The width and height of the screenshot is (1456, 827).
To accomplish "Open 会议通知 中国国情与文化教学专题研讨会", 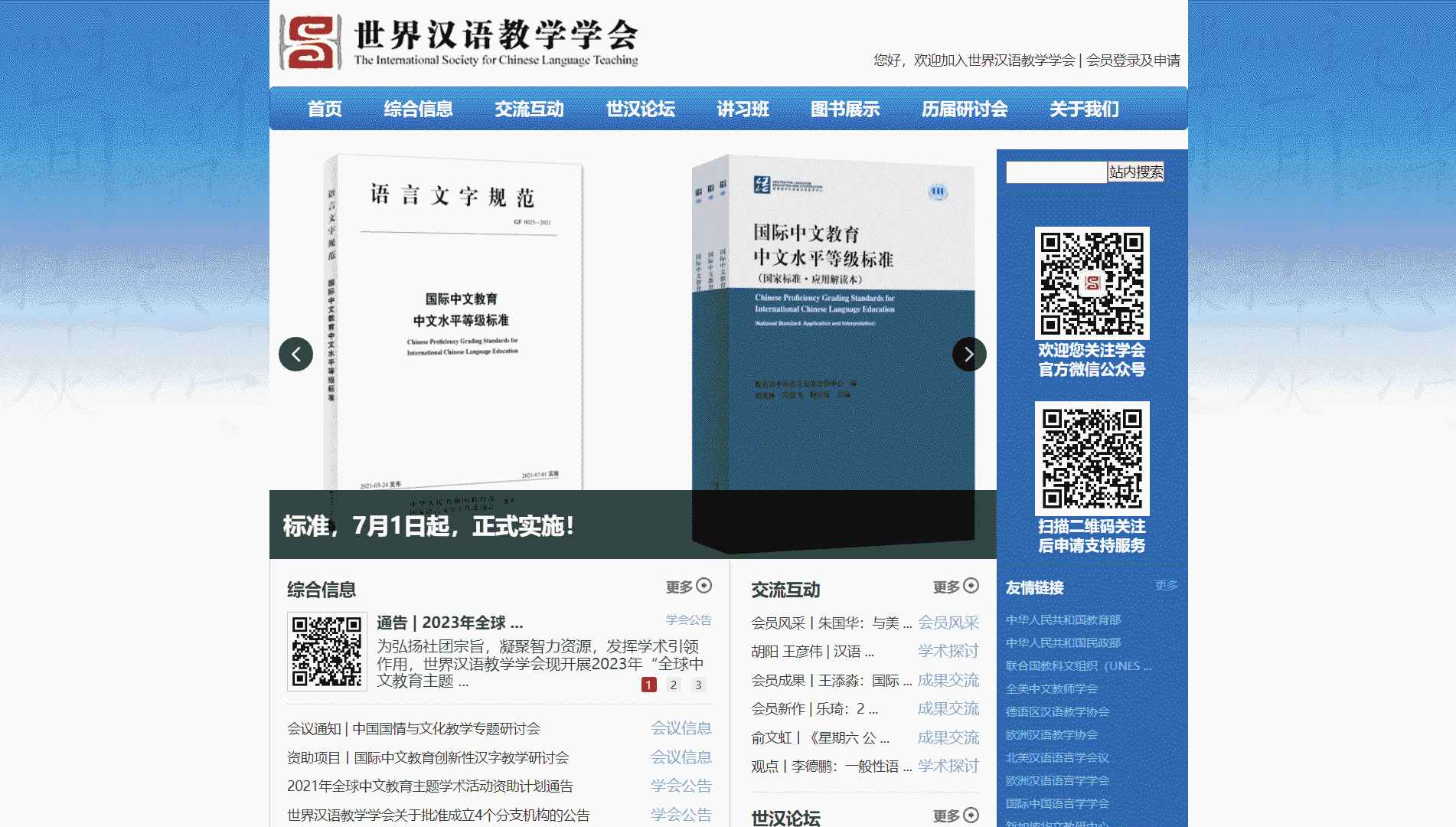I will [x=413, y=728].
